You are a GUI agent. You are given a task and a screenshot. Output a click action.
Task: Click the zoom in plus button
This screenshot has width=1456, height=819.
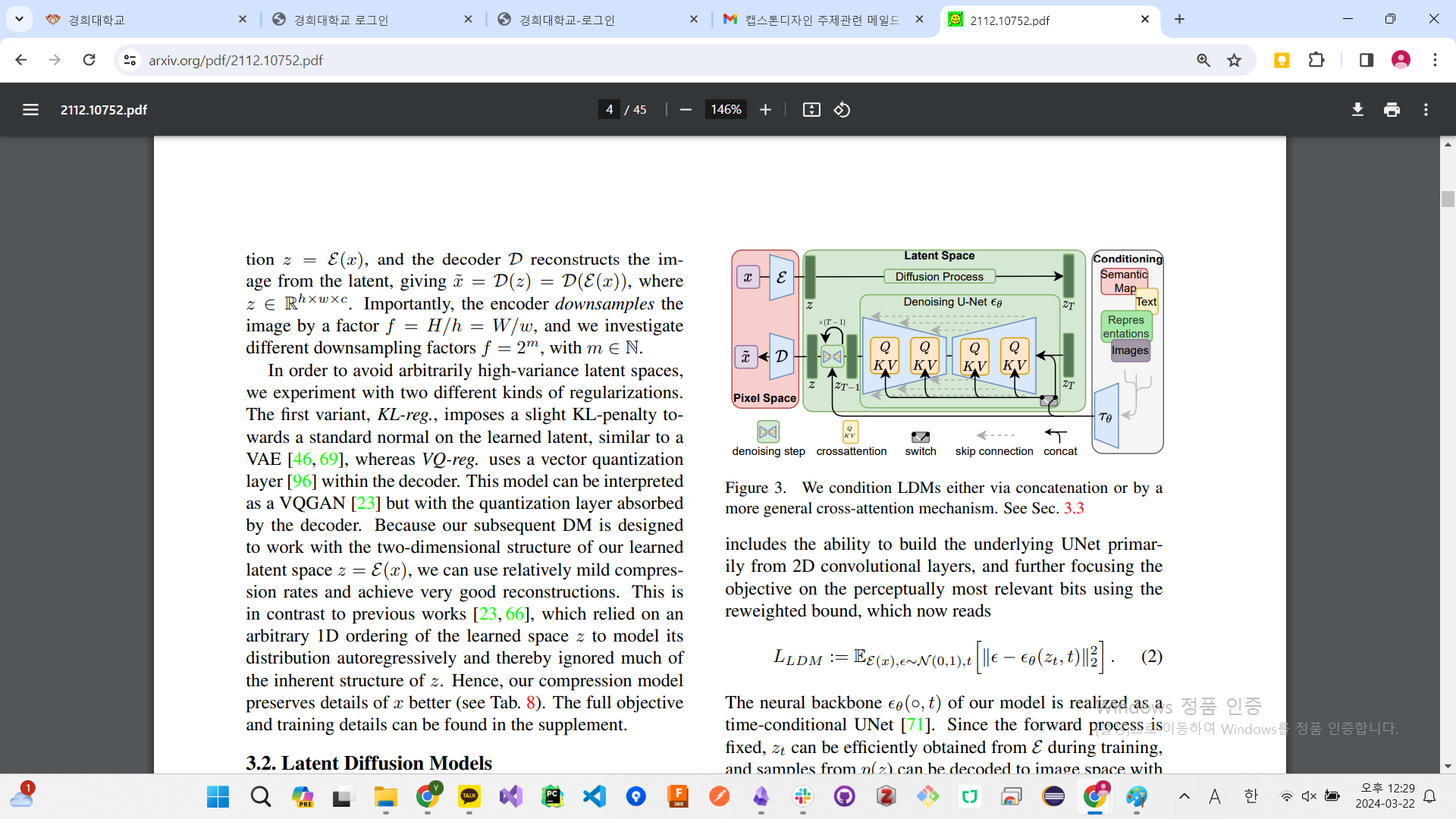[x=765, y=110]
